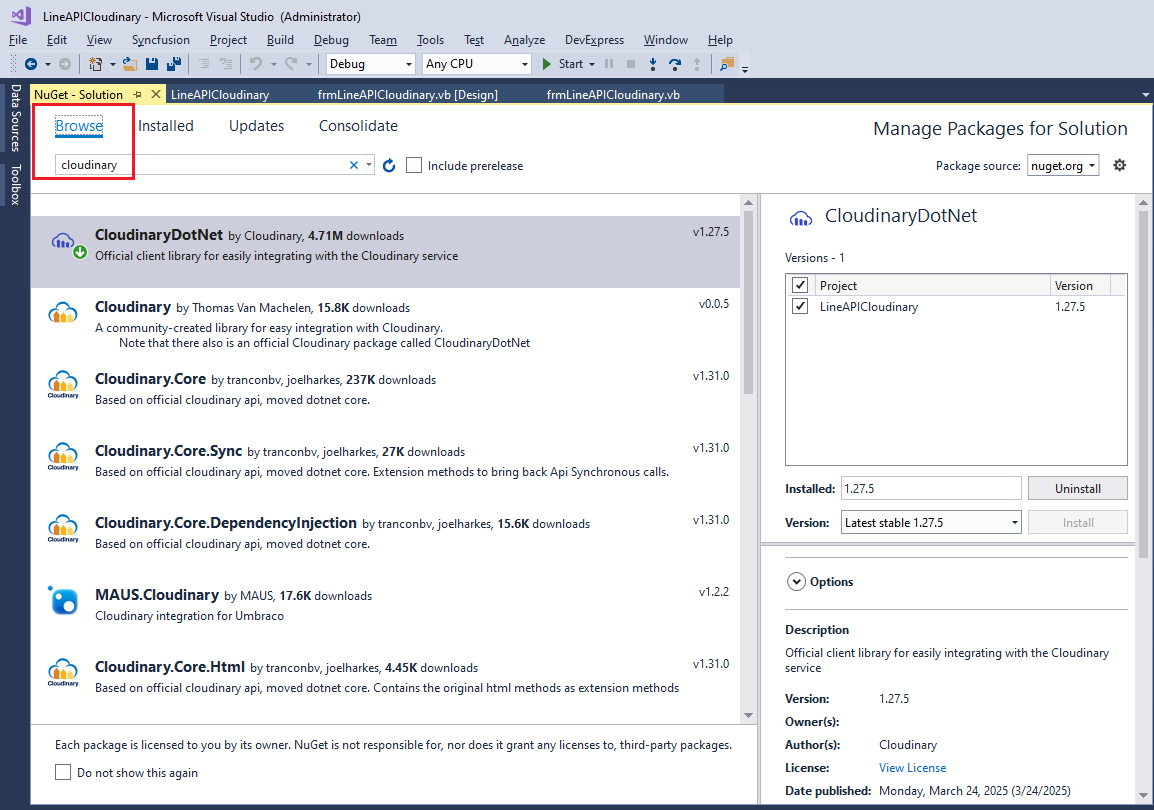This screenshot has width=1154, height=810.
Task: Click the MAUS.Cloudinary package icon
Action: click(x=63, y=600)
